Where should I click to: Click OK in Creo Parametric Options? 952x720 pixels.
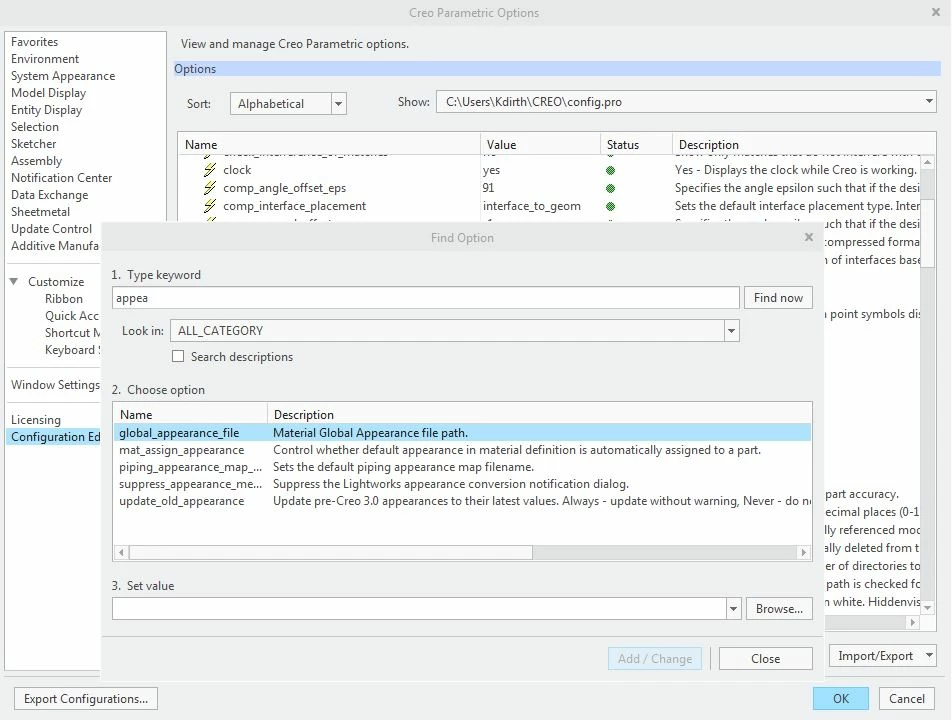pyautogui.click(x=841, y=699)
